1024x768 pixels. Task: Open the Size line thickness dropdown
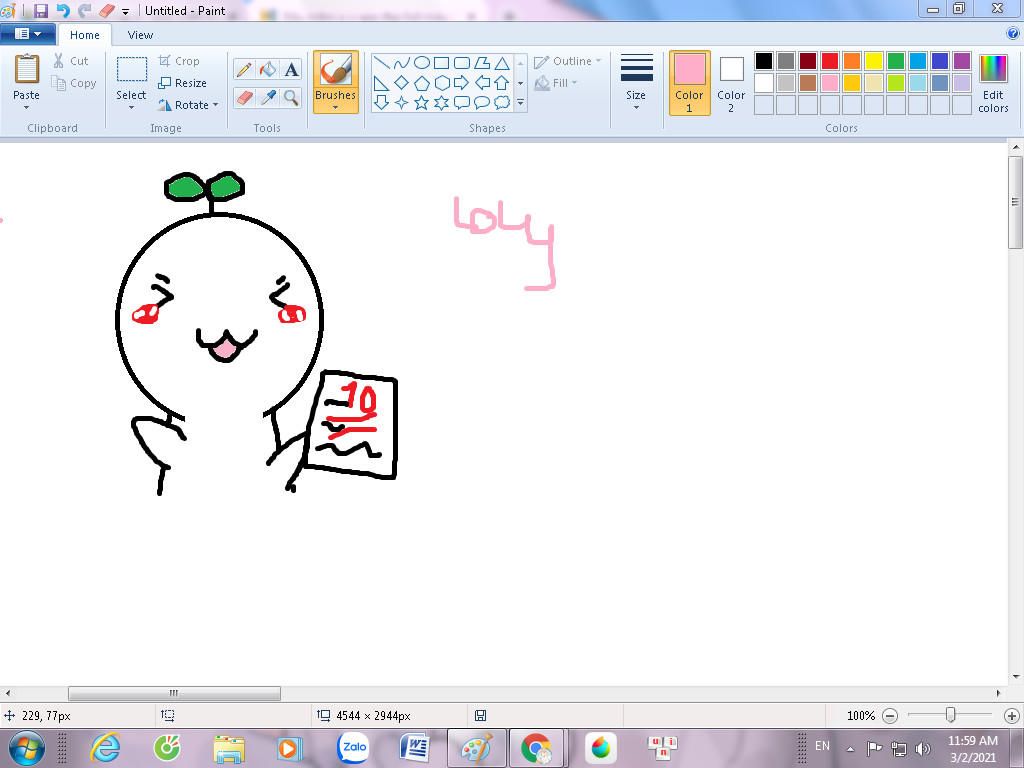coord(636,82)
